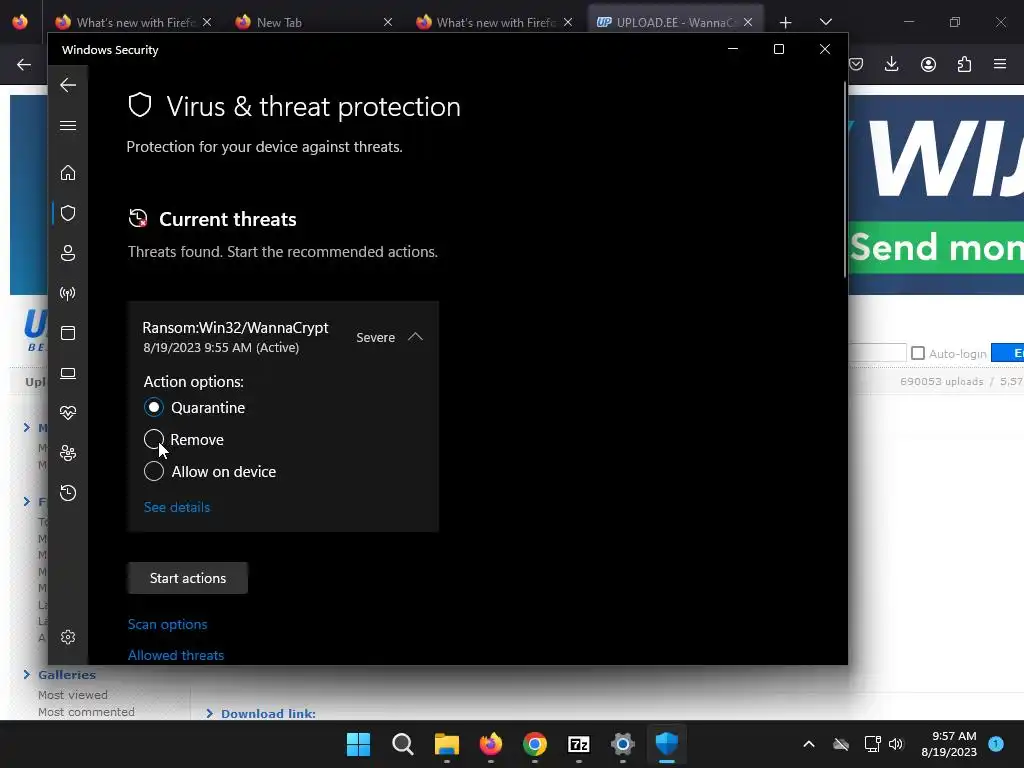Click the Download link heading
Image resolution: width=1024 pixels, height=768 pixels.
(x=268, y=714)
